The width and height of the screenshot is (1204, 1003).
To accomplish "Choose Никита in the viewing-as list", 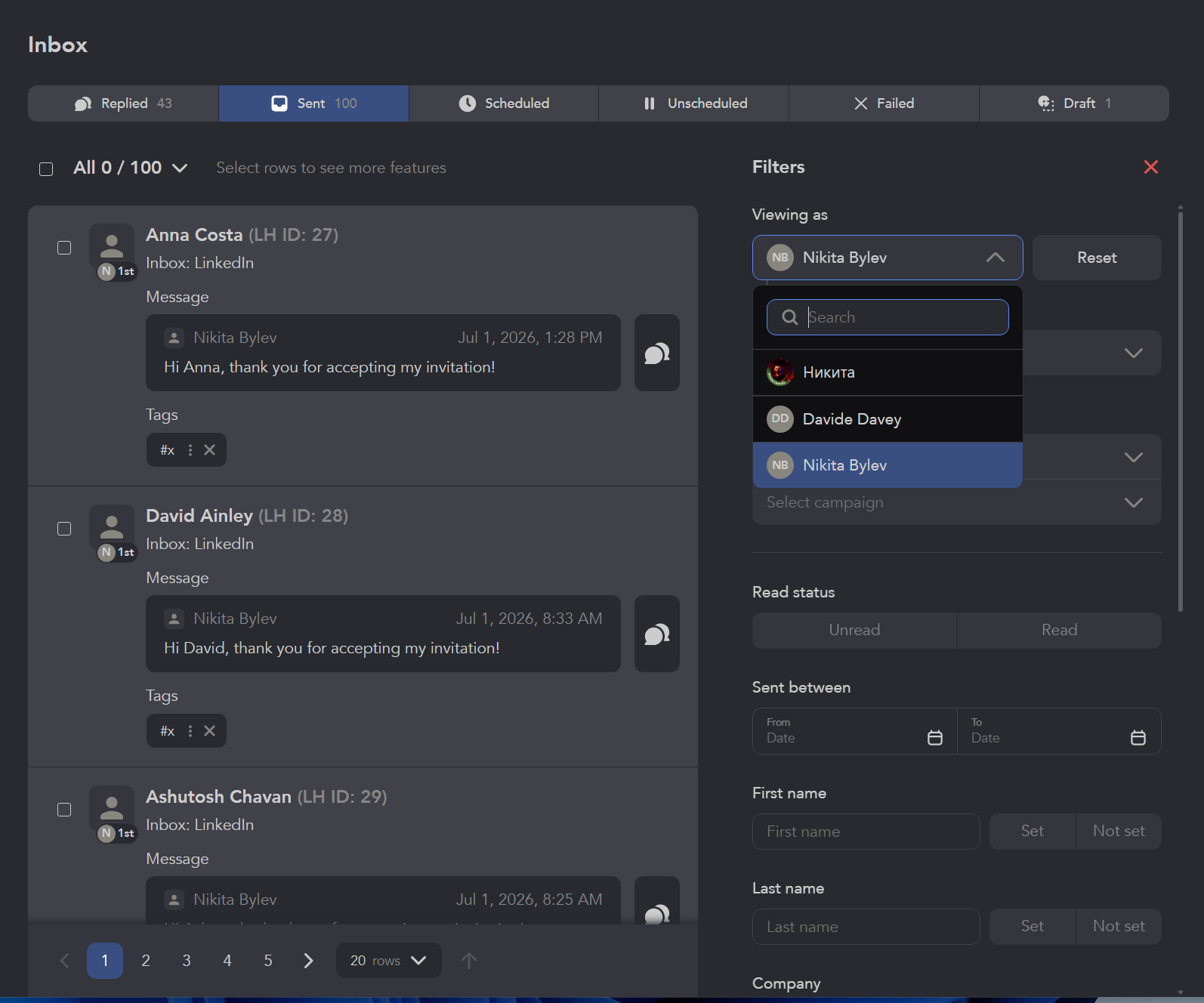I will [888, 372].
